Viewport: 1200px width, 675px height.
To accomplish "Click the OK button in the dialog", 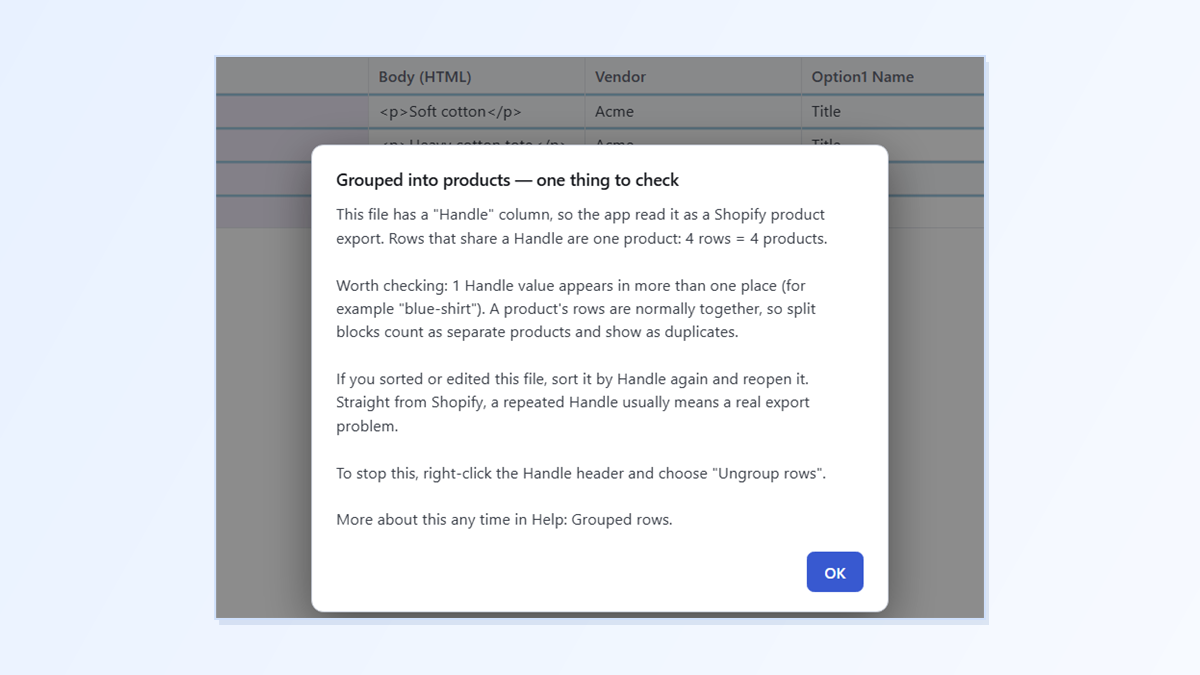I will click(x=835, y=572).
